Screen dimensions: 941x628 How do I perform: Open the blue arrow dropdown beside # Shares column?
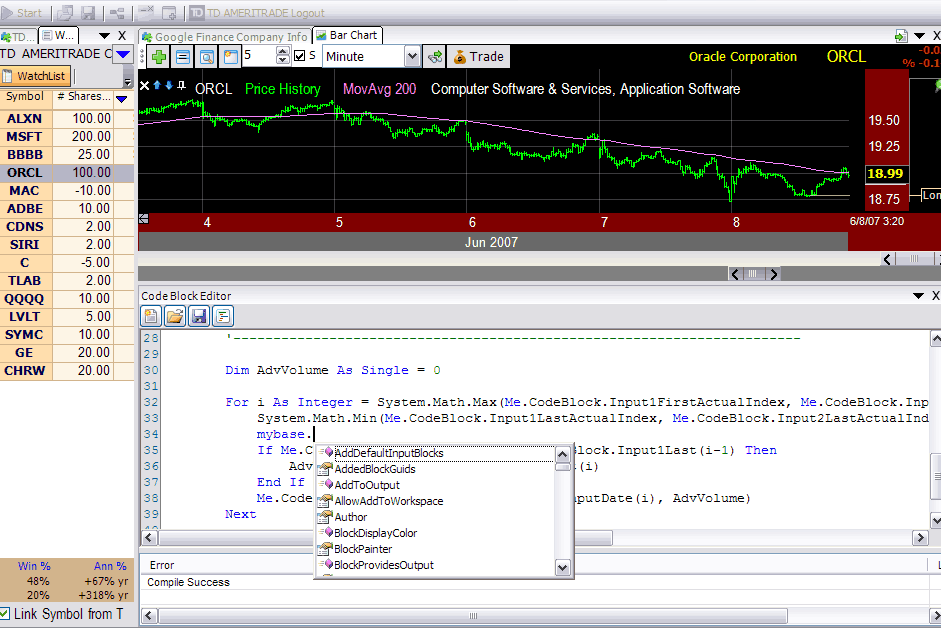[121, 98]
